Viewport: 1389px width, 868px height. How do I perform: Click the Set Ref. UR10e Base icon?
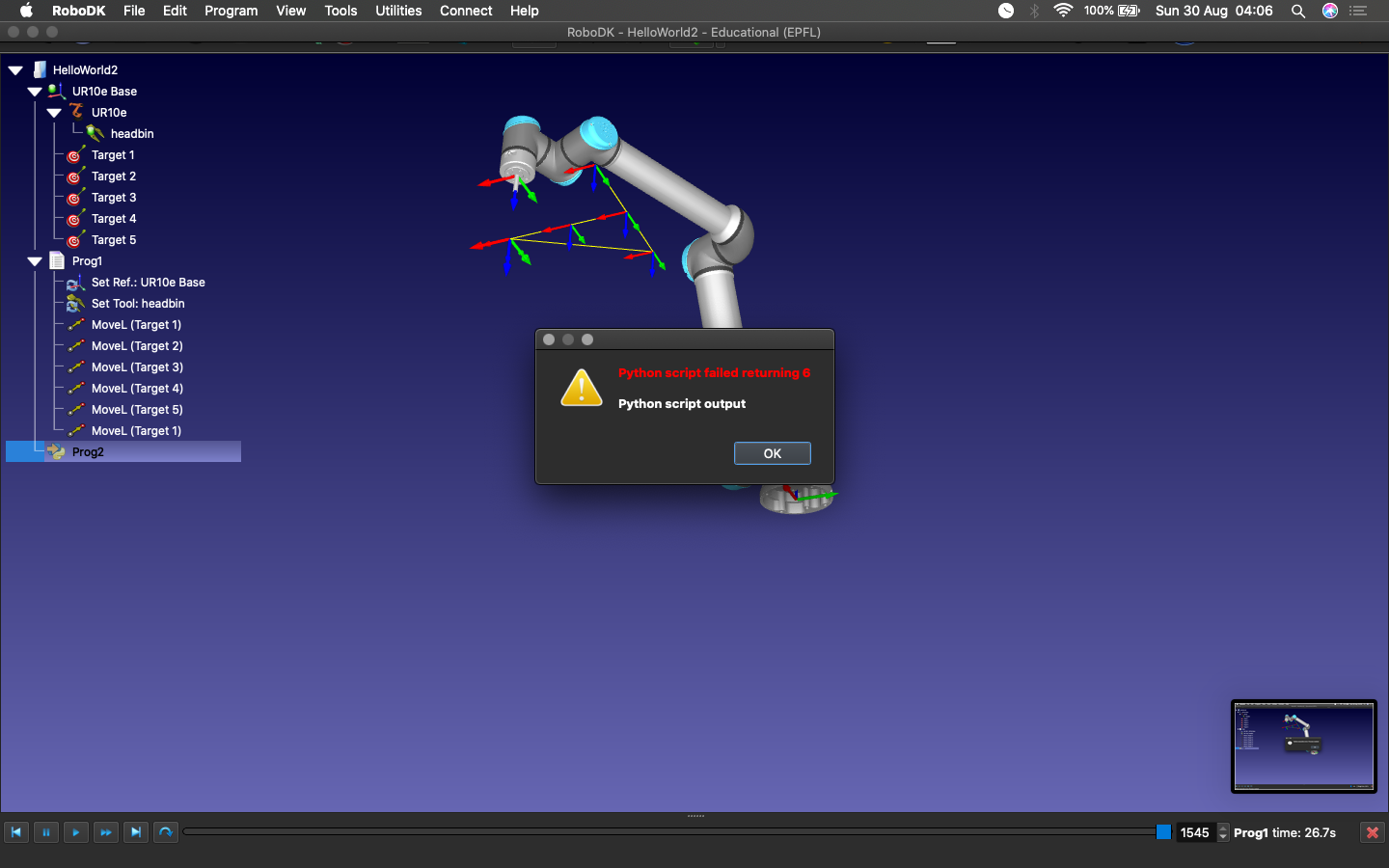(x=75, y=283)
